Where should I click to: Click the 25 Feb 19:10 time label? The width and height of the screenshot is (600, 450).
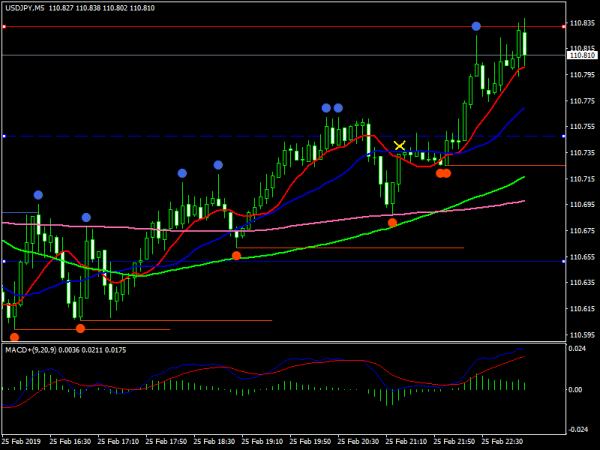pyautogui.click(x=262, y=442)
